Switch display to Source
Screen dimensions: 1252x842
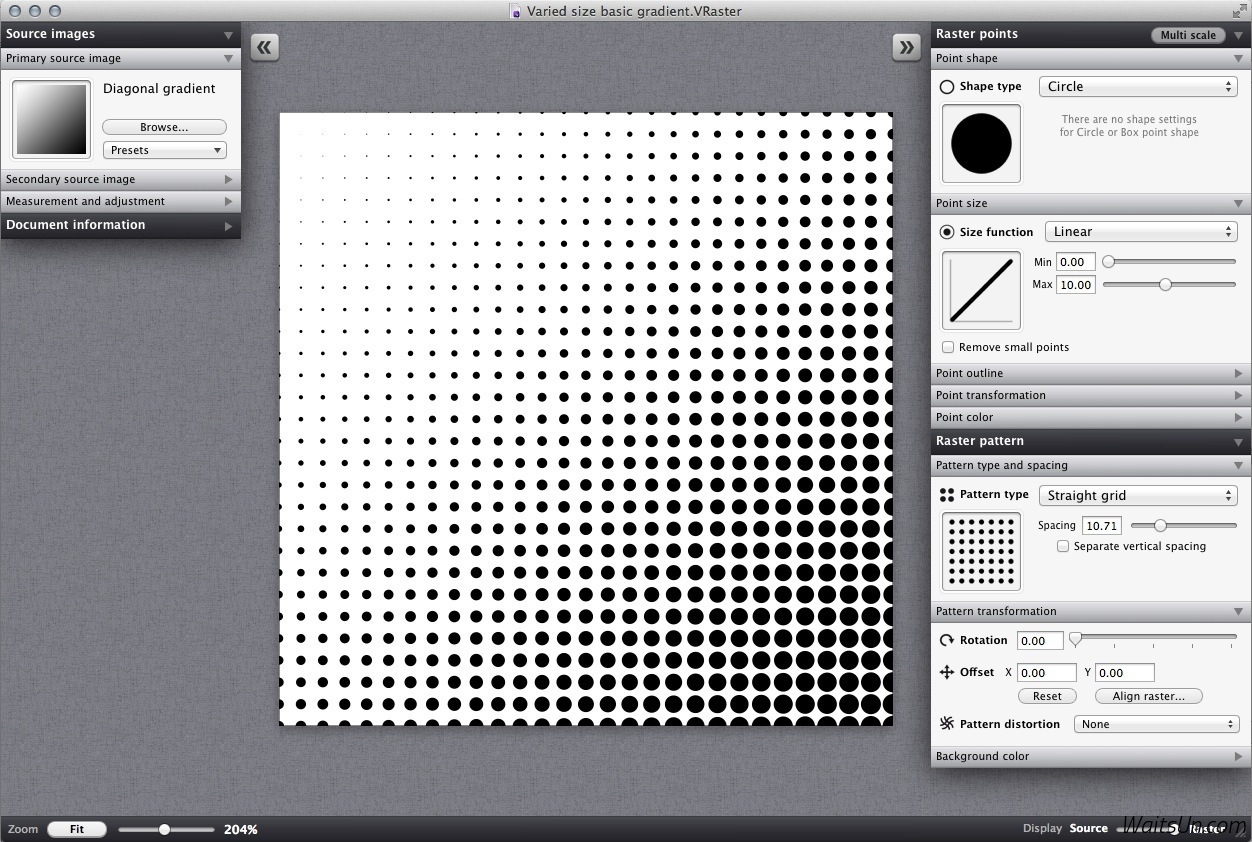[1088, 828]
